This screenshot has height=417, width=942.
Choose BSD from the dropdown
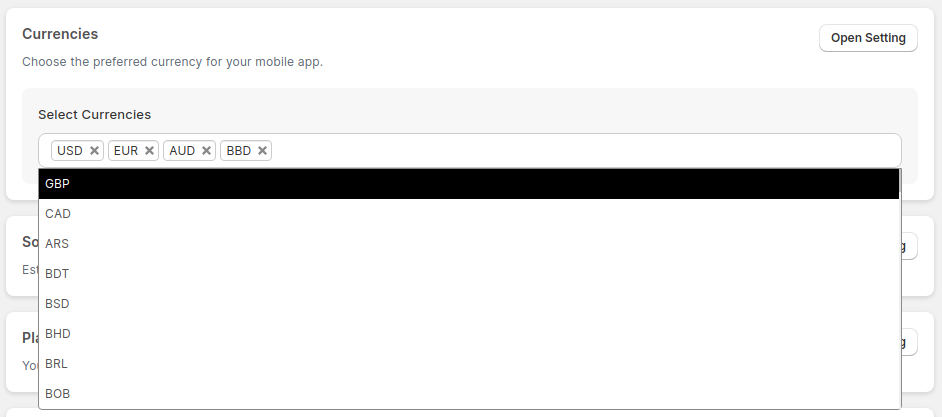tap(469, 304)
